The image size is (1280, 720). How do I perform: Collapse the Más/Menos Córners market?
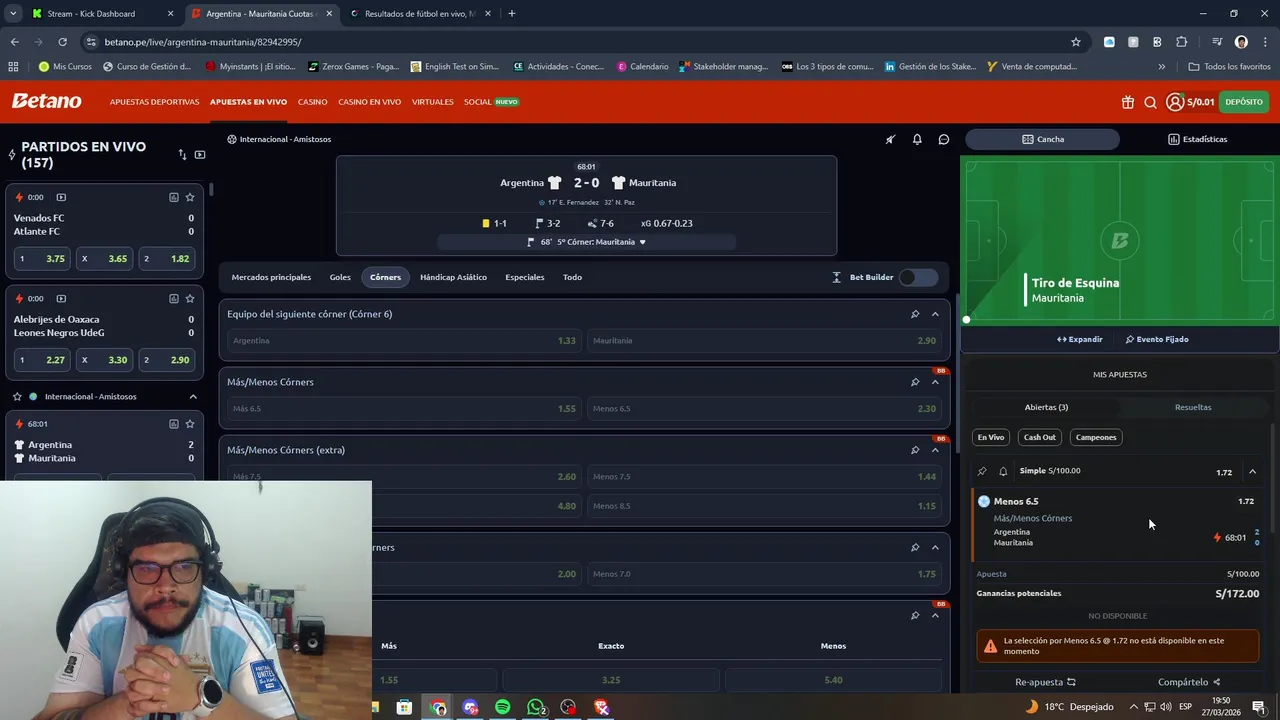tap(935, 382)
